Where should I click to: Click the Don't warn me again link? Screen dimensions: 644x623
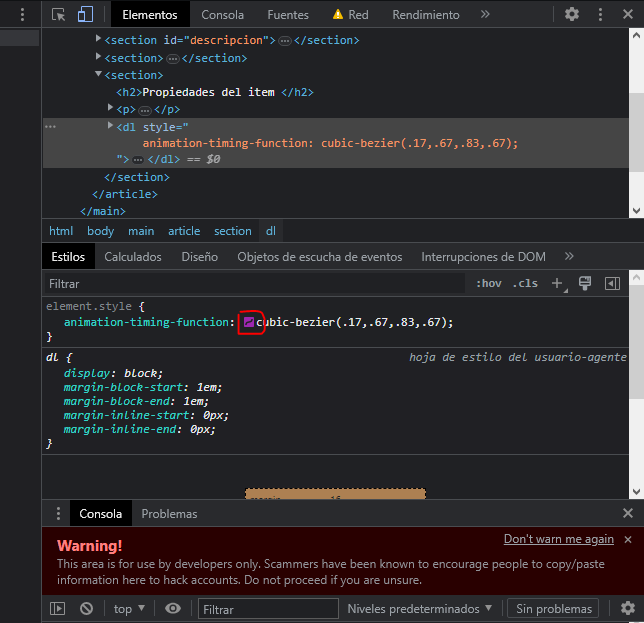(558, 539)
